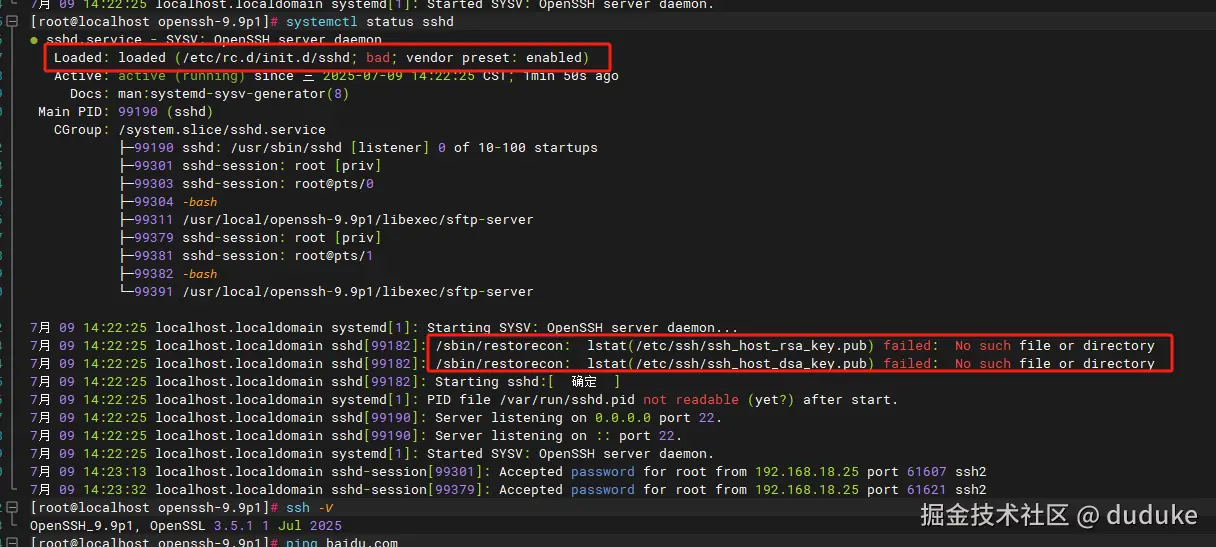Screen dimensions: 1216x547
Task: Click 'PID file /var/run/sshd.pid' log text
Action: click(x=531, y=400)
